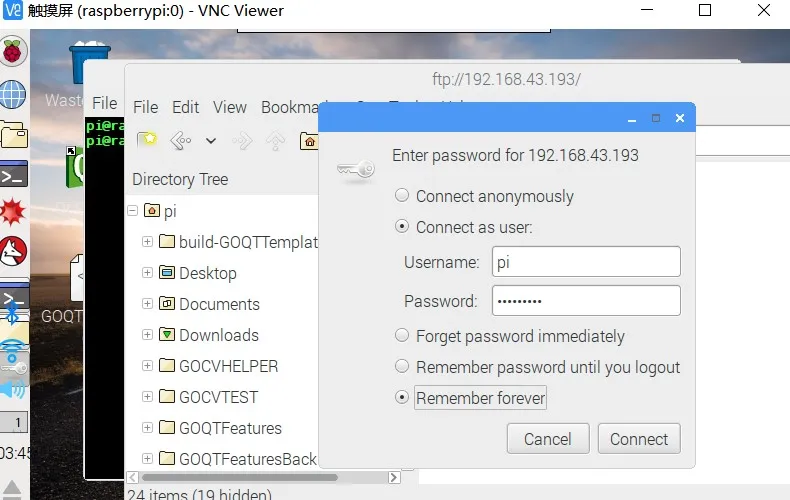Open the Raspberry Pi main menu
790x500 pixels.
pos(13,52)
